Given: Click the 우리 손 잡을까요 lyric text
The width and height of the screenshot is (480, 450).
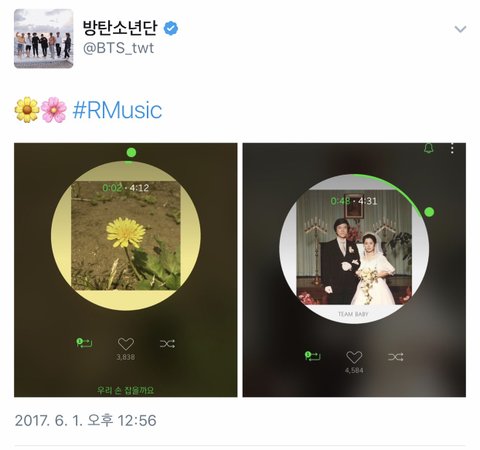Looking at the screenshot, I should (x=126, y=390).
